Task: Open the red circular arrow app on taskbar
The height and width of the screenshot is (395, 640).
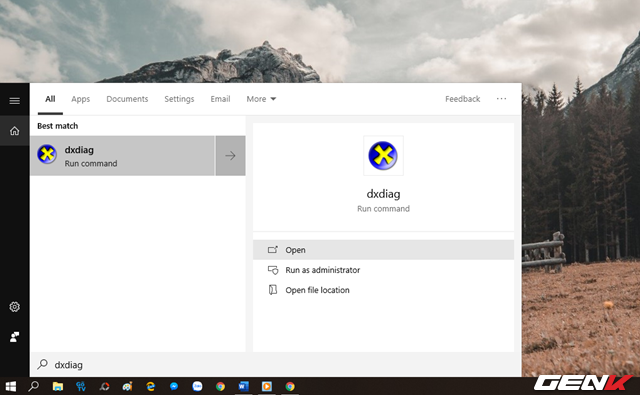Action: pos(104,386)
